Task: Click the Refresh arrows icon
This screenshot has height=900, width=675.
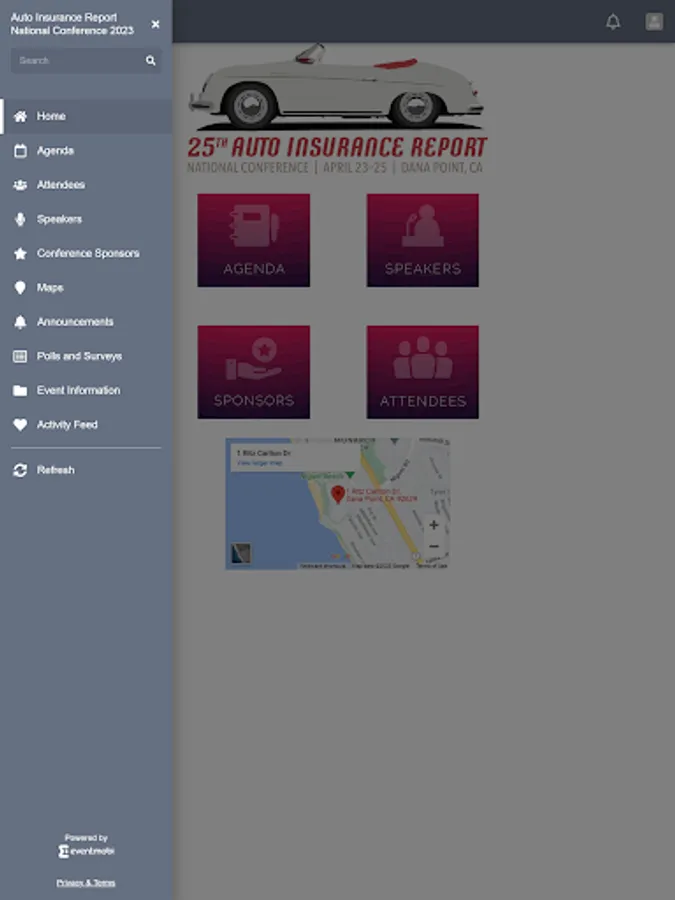Action: (x=20, y=470)
